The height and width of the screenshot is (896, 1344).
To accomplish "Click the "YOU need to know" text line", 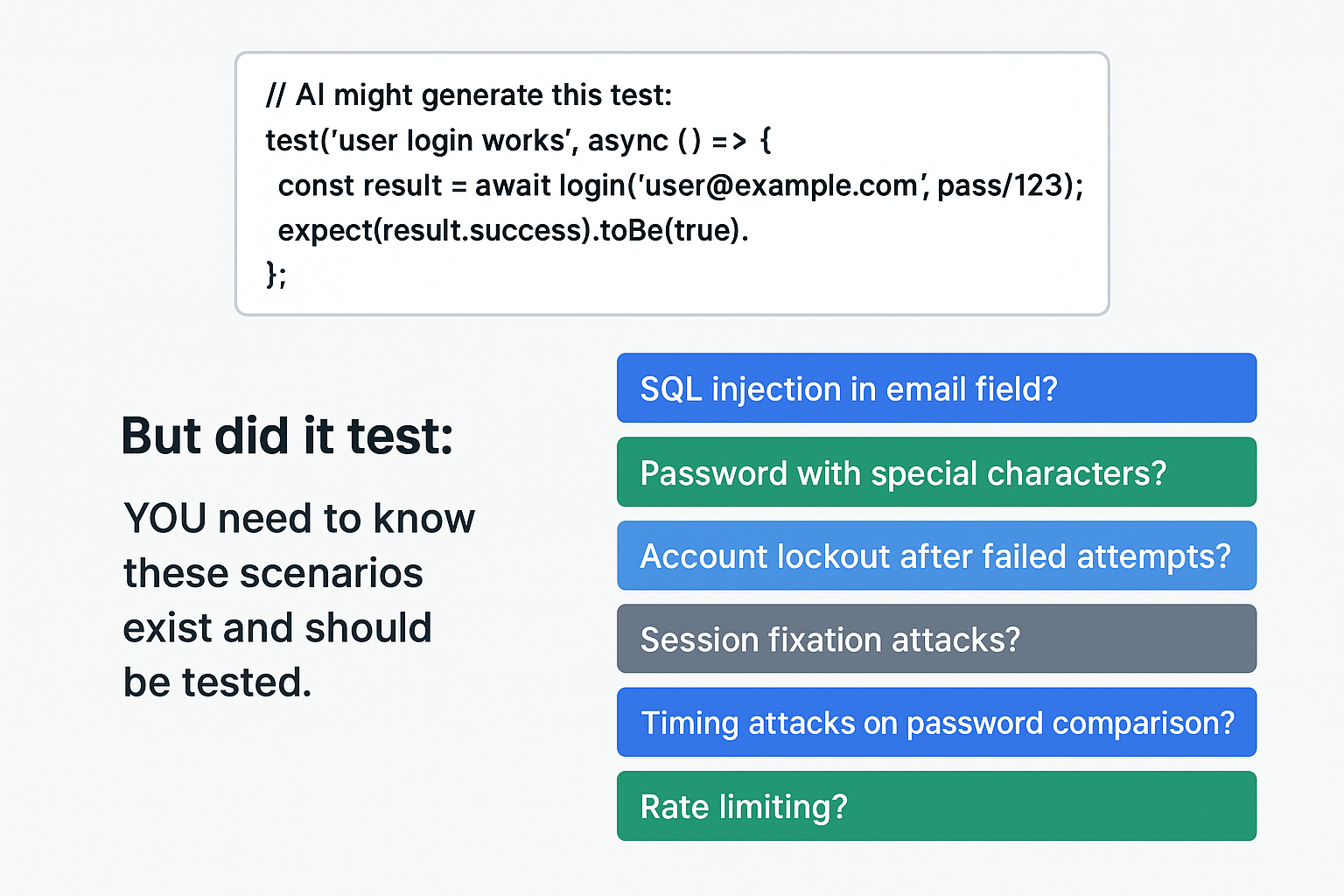I will click(299, 518).
